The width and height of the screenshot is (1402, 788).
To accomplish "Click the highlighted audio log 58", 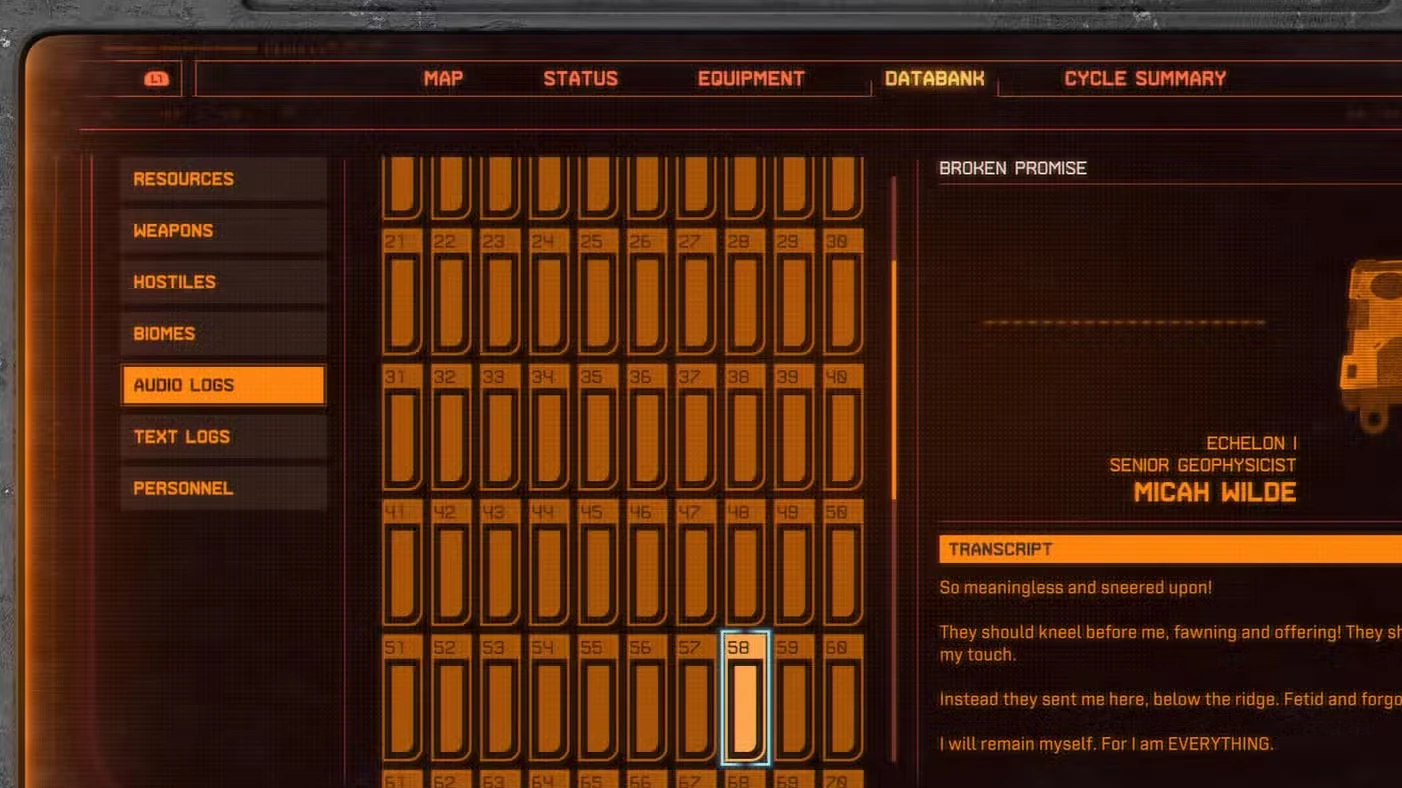I will pyautogui.click(x=745, y=698).
